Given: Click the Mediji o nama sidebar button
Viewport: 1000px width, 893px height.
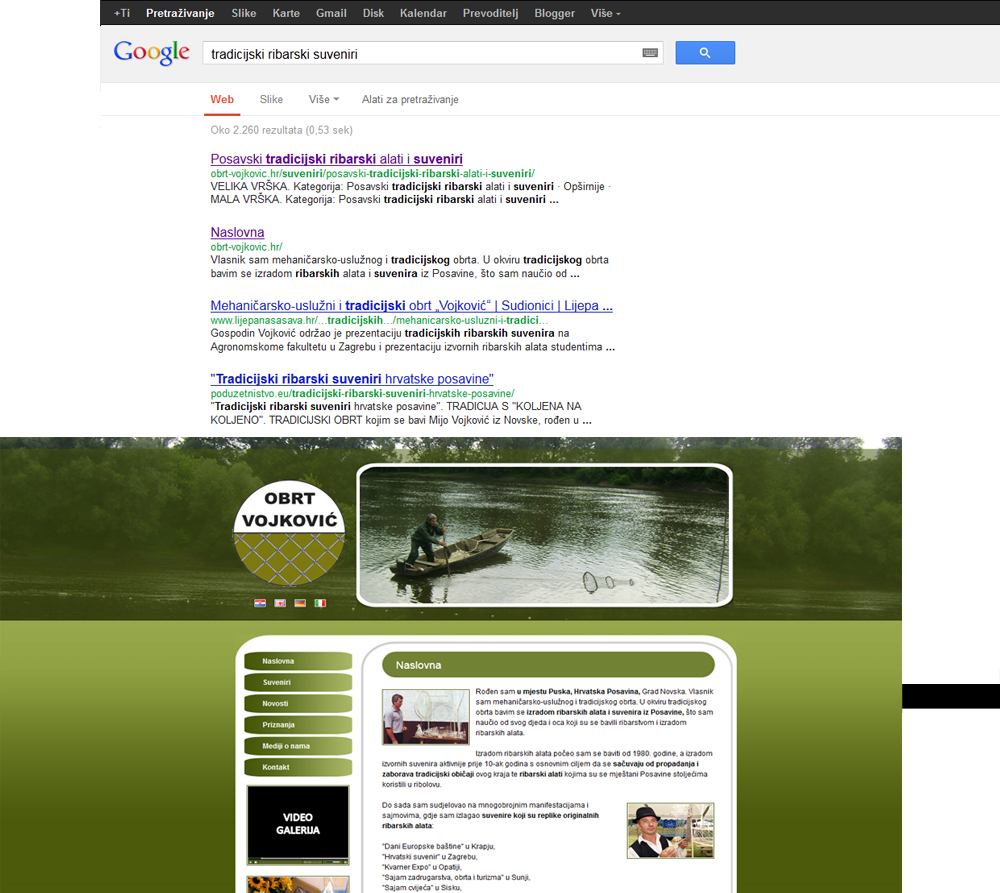Looking at the screenshot, I should (x=298, y=746).
